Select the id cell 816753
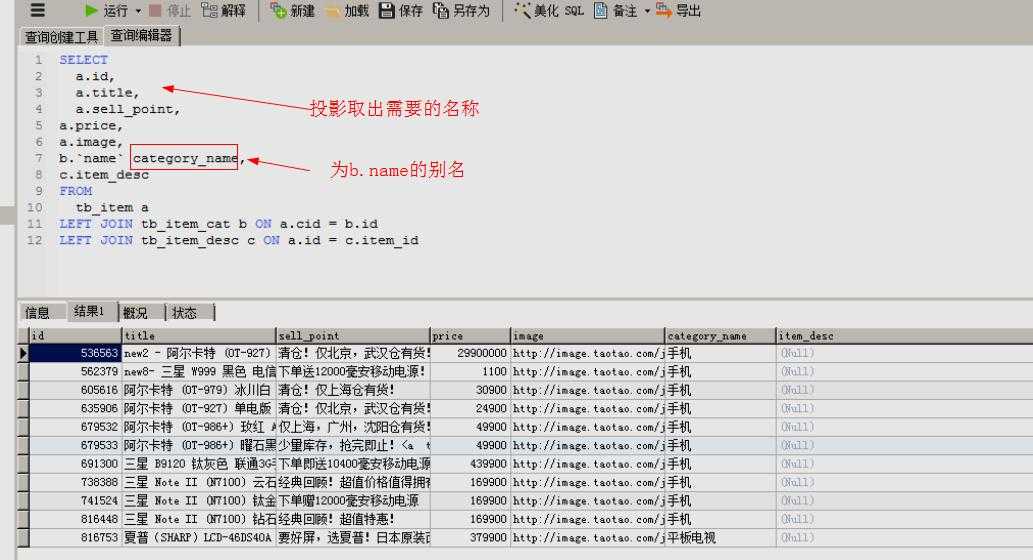 tap(75, 538)
